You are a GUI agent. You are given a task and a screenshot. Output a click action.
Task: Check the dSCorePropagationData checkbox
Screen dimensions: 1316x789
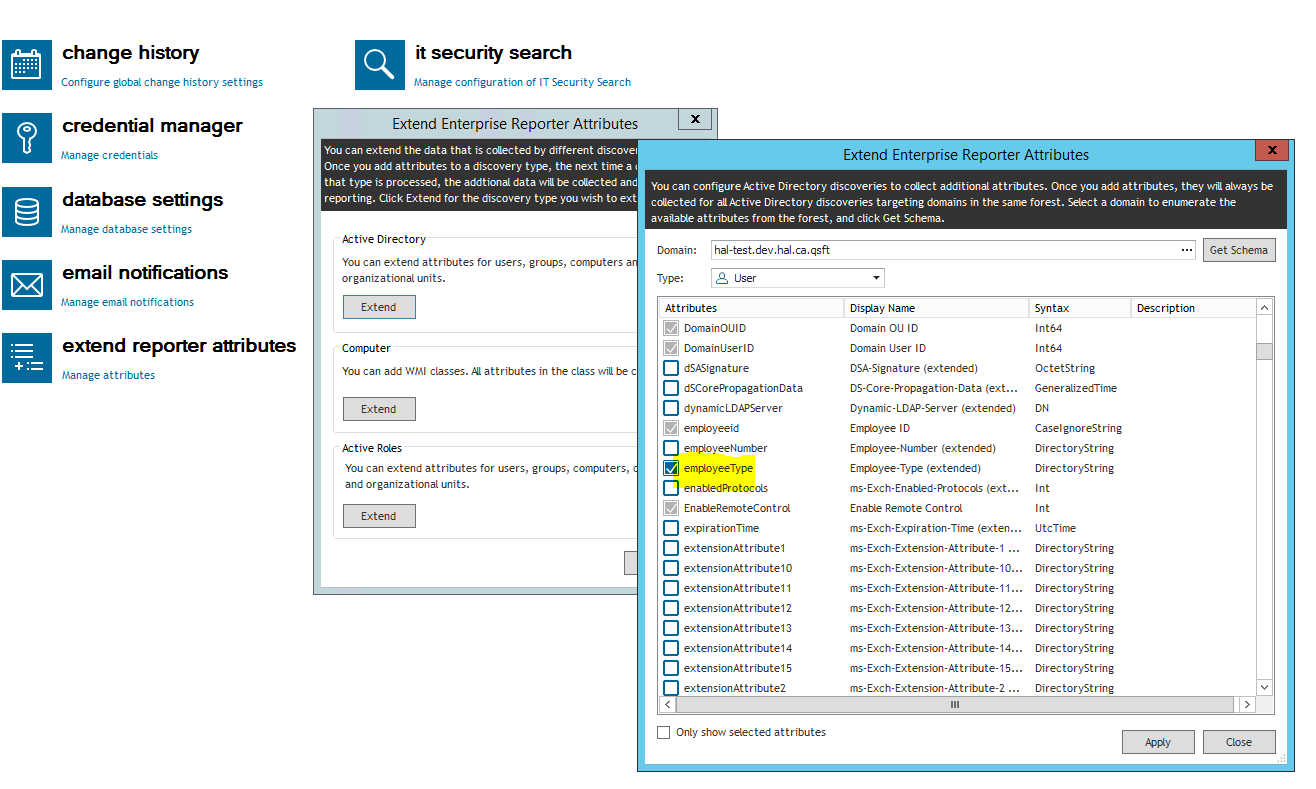pos(671,388)
